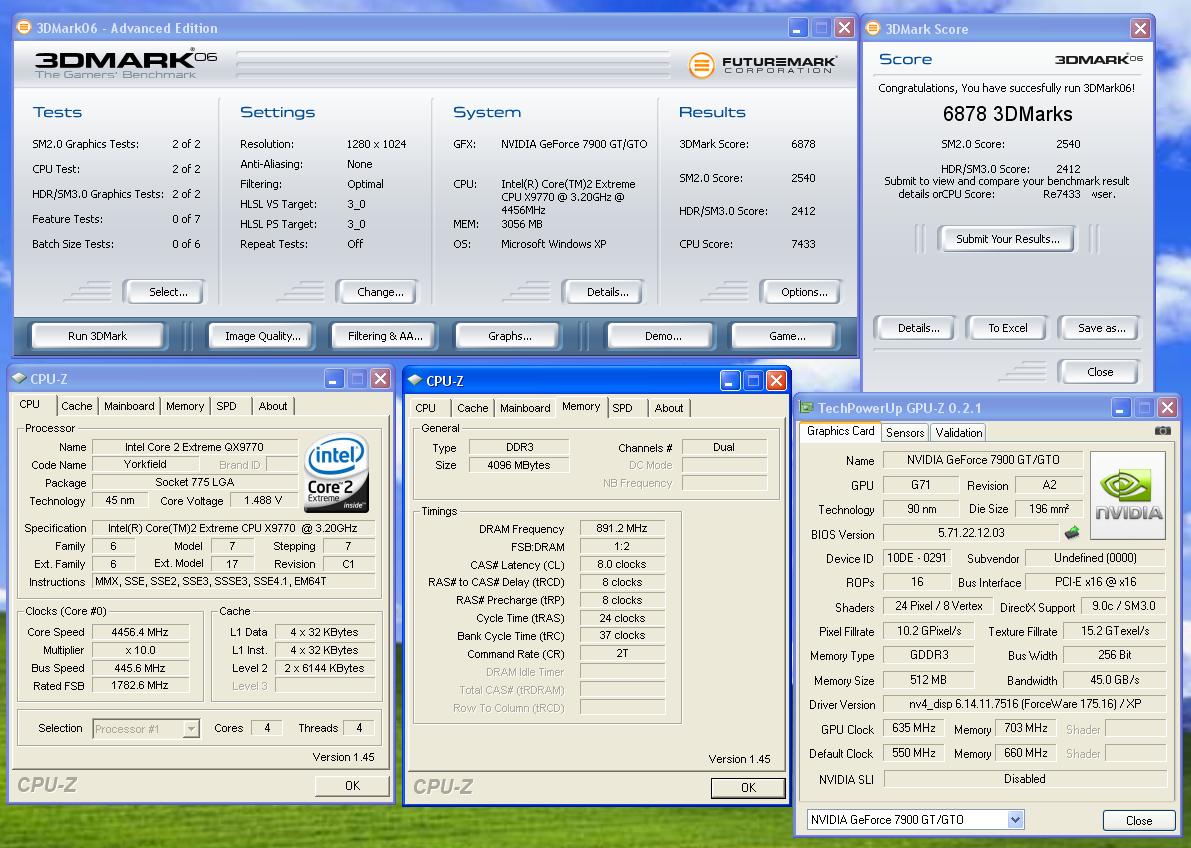Image resolution: width=1191 pixels, height=848 pixels.
Task: Open the Processor #1 selection dropdown
Action: 191,729
